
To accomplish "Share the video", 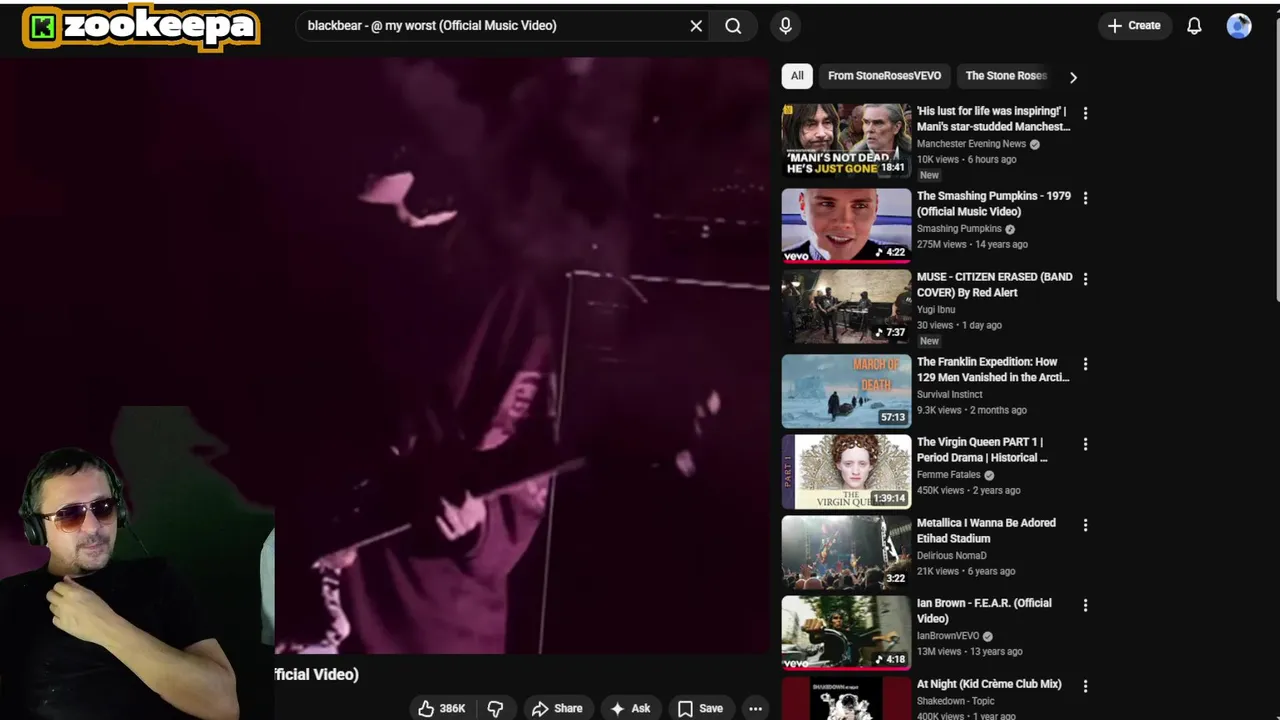I will pos(557,708).
